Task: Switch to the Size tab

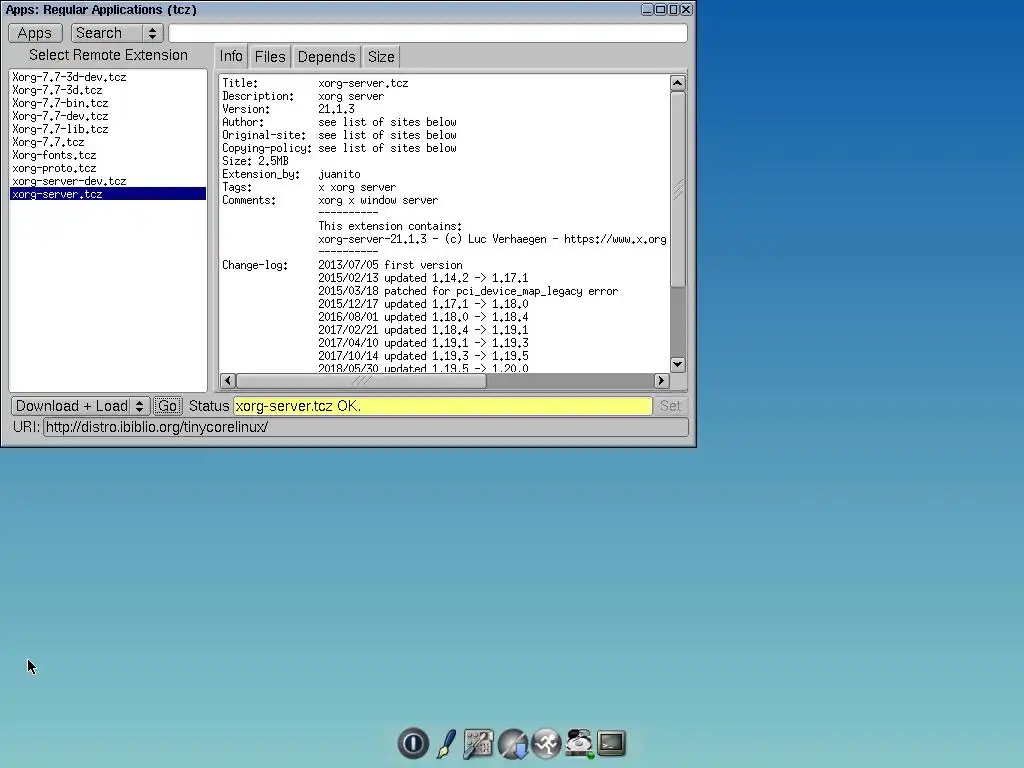Action: (381, 57)
